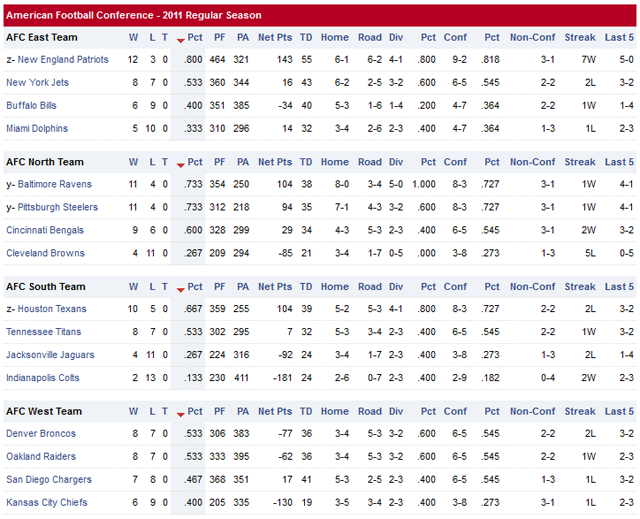This screenshot has height=519, width=640.
Task: Click the Patriots 7W streak value
Action: click(589, 60)
